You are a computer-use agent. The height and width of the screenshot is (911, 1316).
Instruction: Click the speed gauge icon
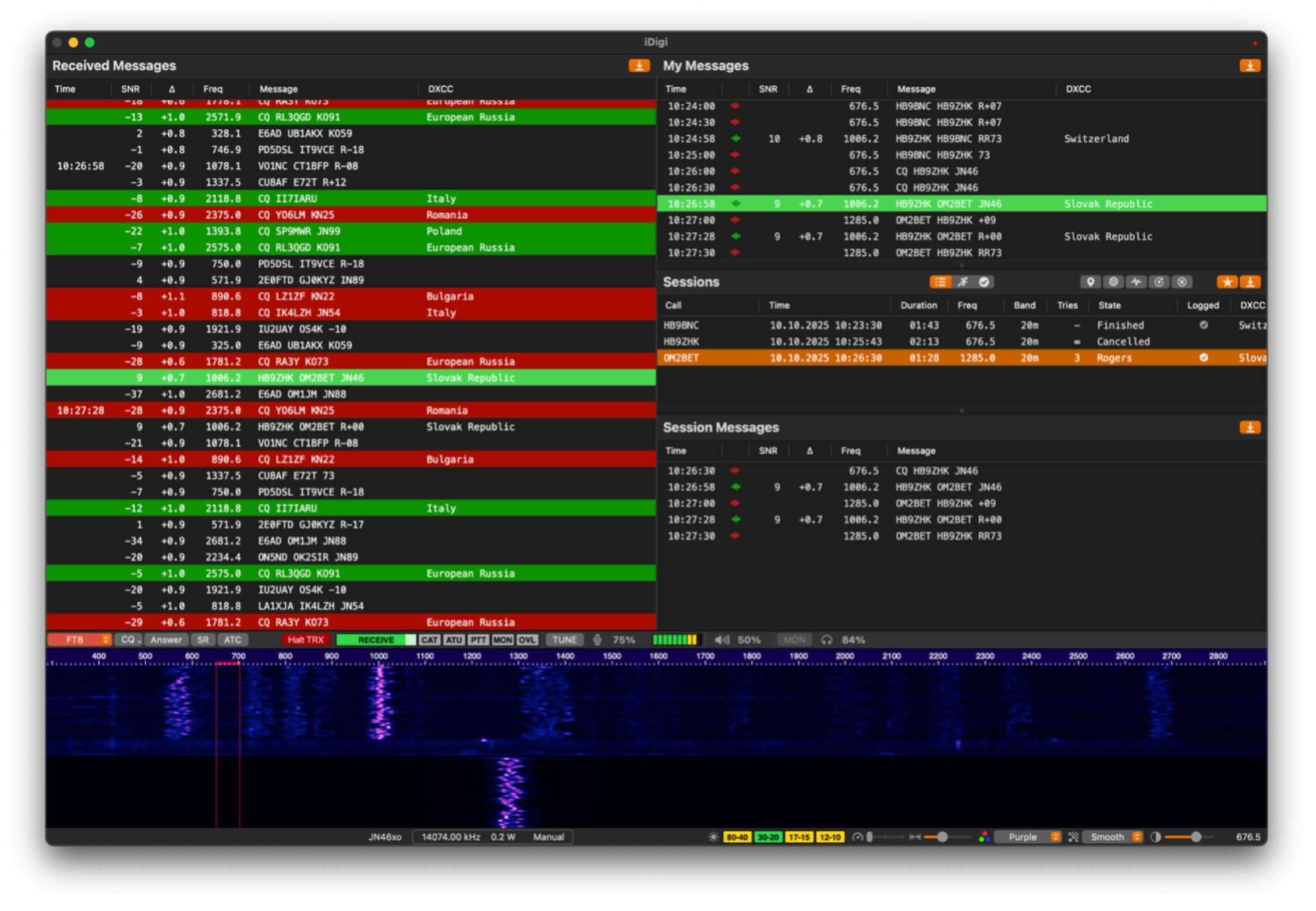click(x=857, y=837)
